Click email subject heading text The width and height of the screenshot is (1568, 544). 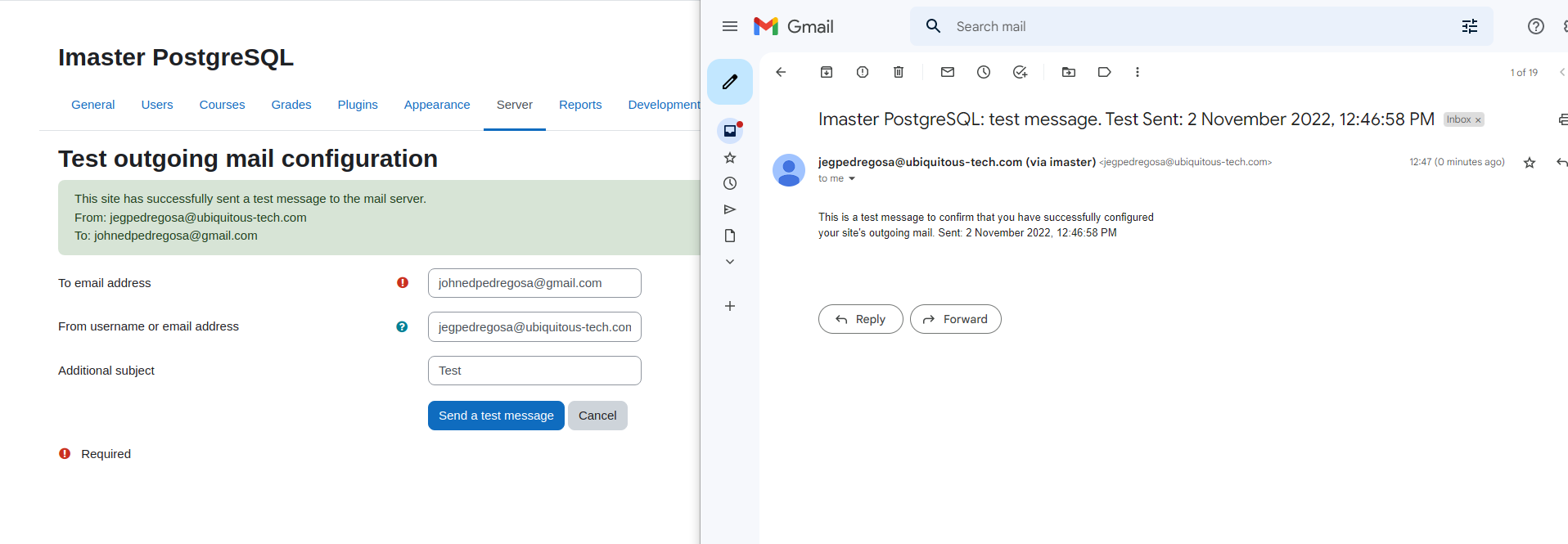click(x=1126, y=119)
